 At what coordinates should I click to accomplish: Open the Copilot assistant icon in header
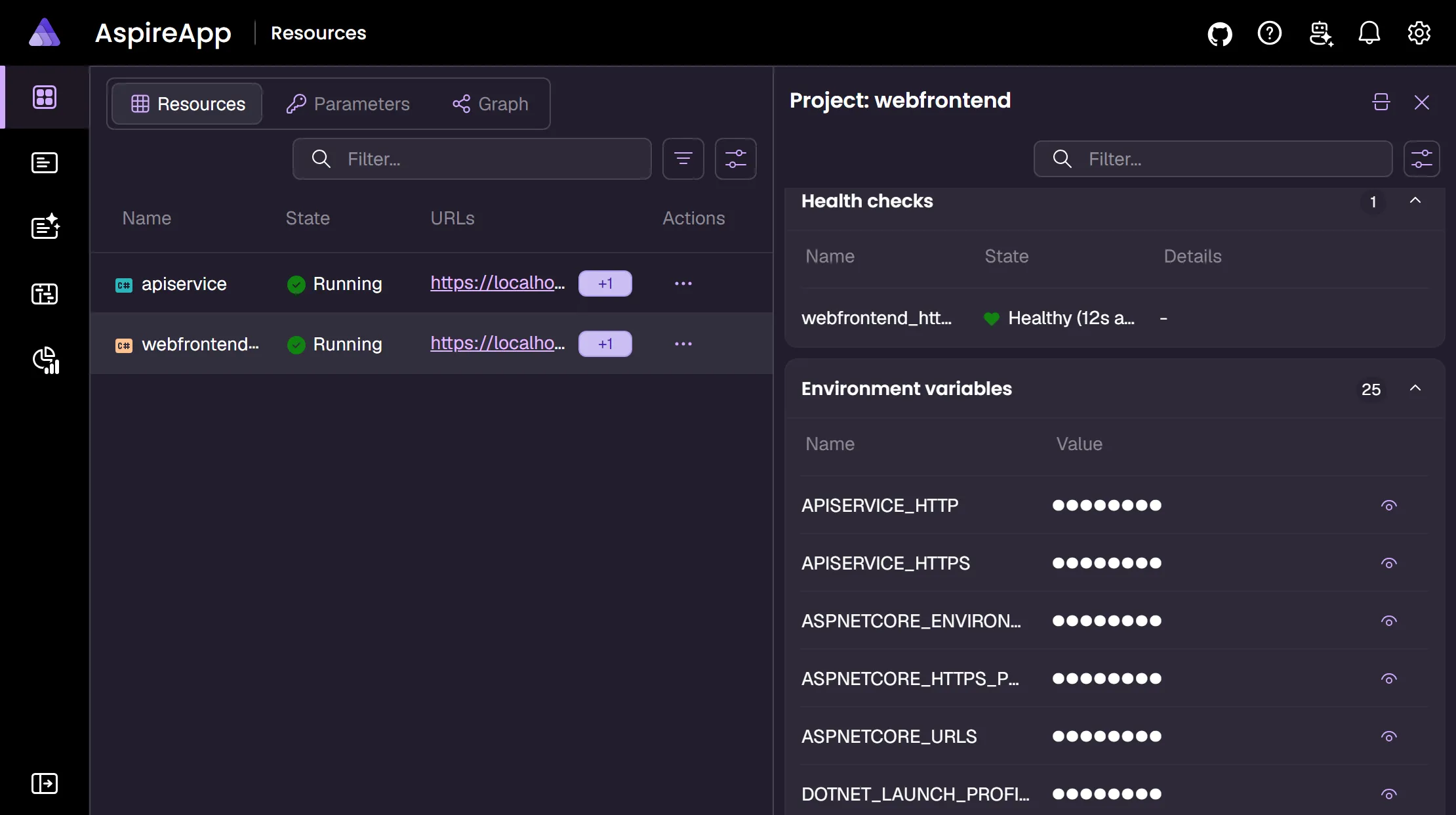(1320, 33)
